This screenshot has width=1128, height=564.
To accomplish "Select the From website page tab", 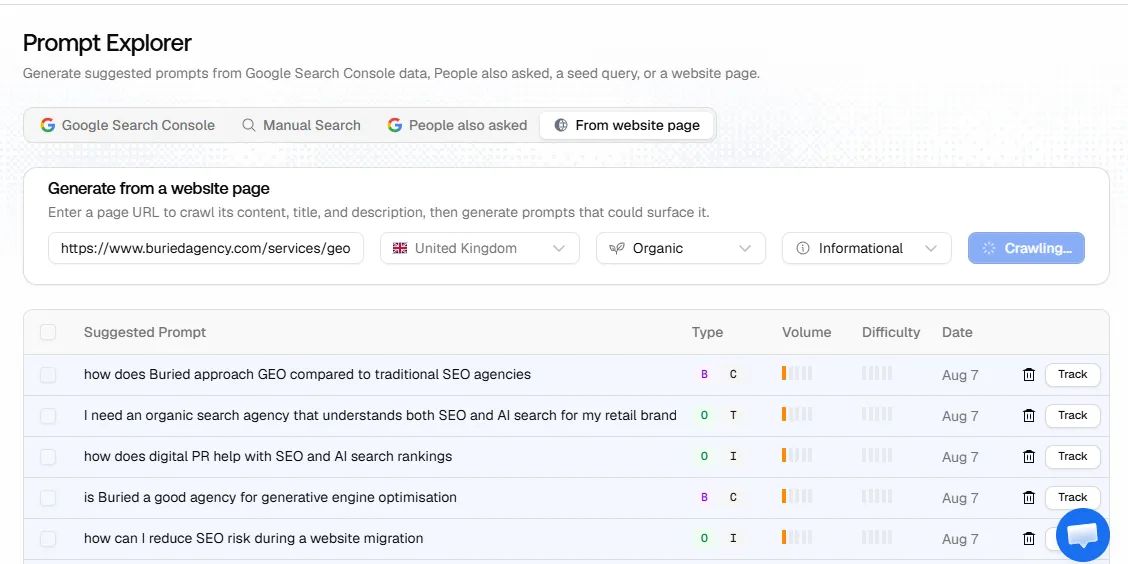I will coord(627,125).
